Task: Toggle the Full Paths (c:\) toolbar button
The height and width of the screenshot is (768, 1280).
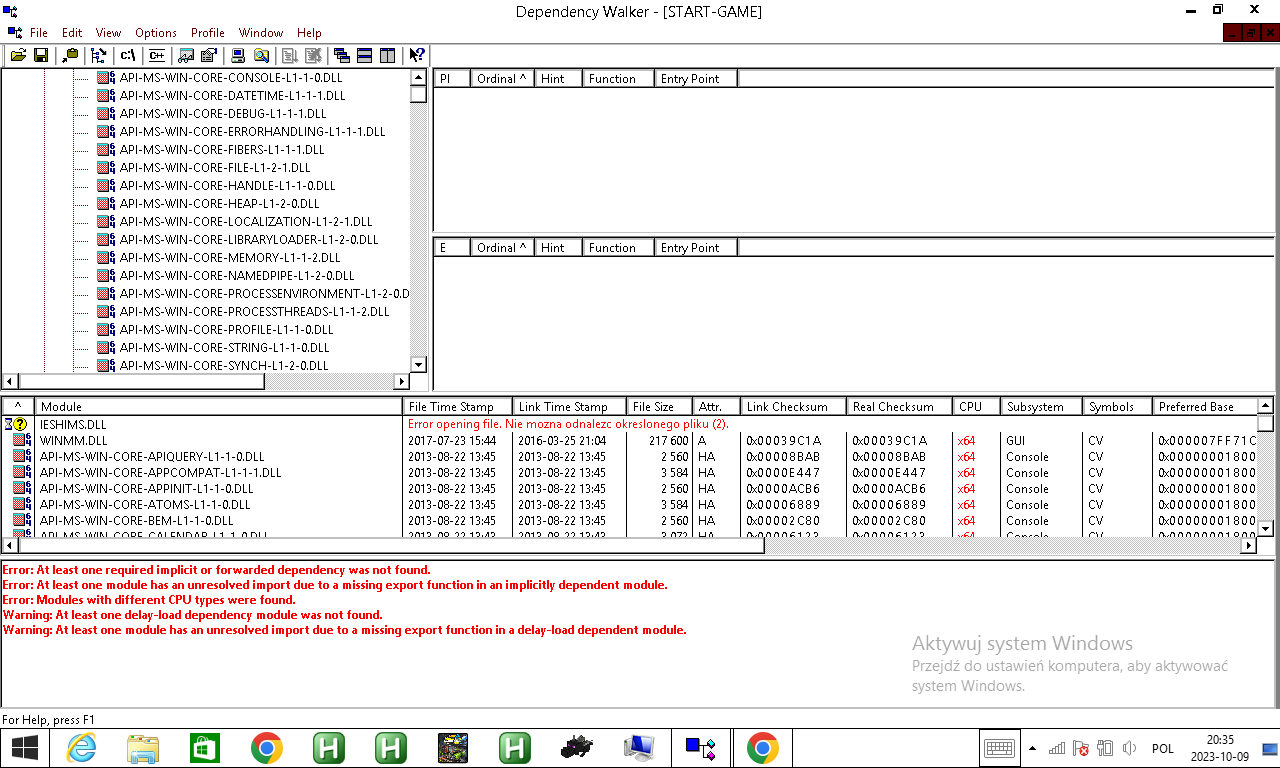Action: click(128, 56)
